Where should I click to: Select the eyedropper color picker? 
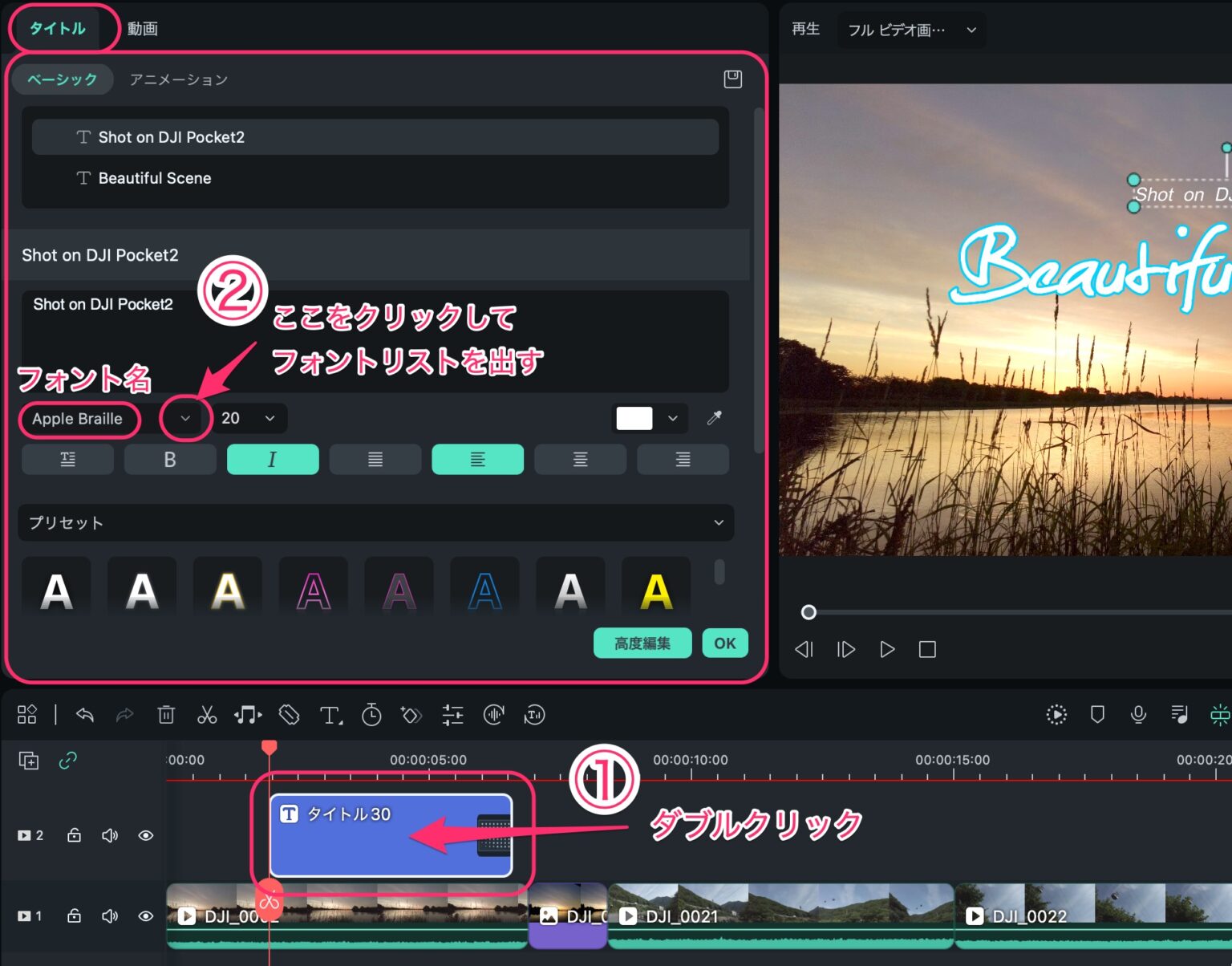pos(714,418)
